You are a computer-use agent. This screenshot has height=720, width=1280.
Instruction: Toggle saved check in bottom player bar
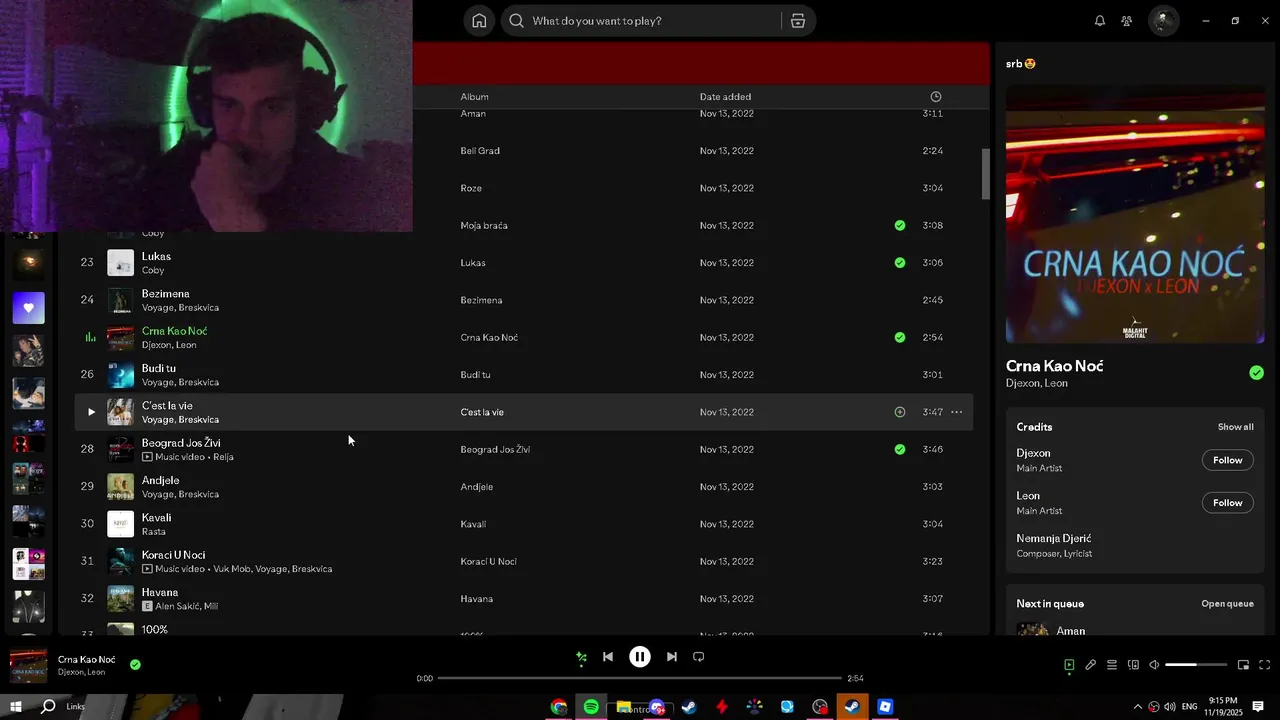[x=135, y=664]
